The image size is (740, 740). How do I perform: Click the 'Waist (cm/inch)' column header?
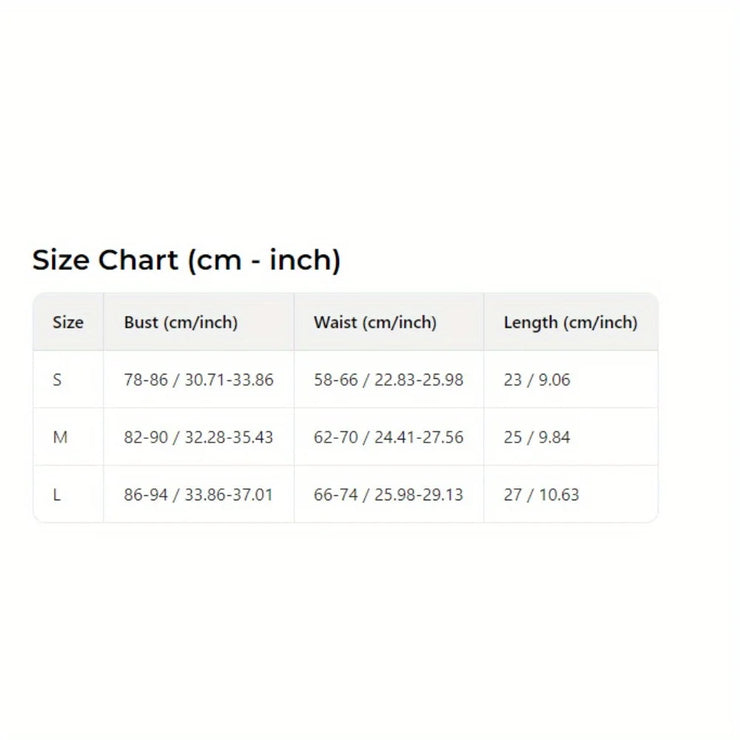(375, 322)
